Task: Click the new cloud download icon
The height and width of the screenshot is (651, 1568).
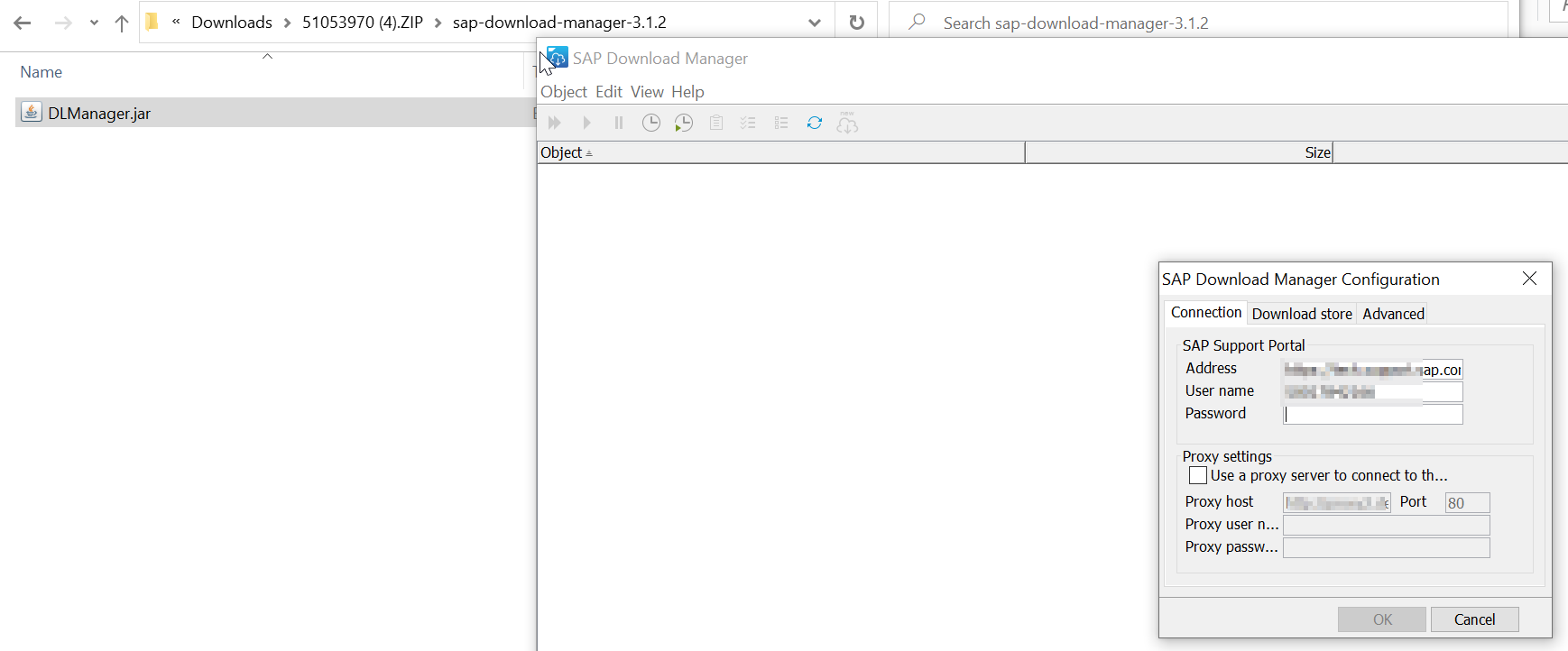Action: tap(847, 123)
